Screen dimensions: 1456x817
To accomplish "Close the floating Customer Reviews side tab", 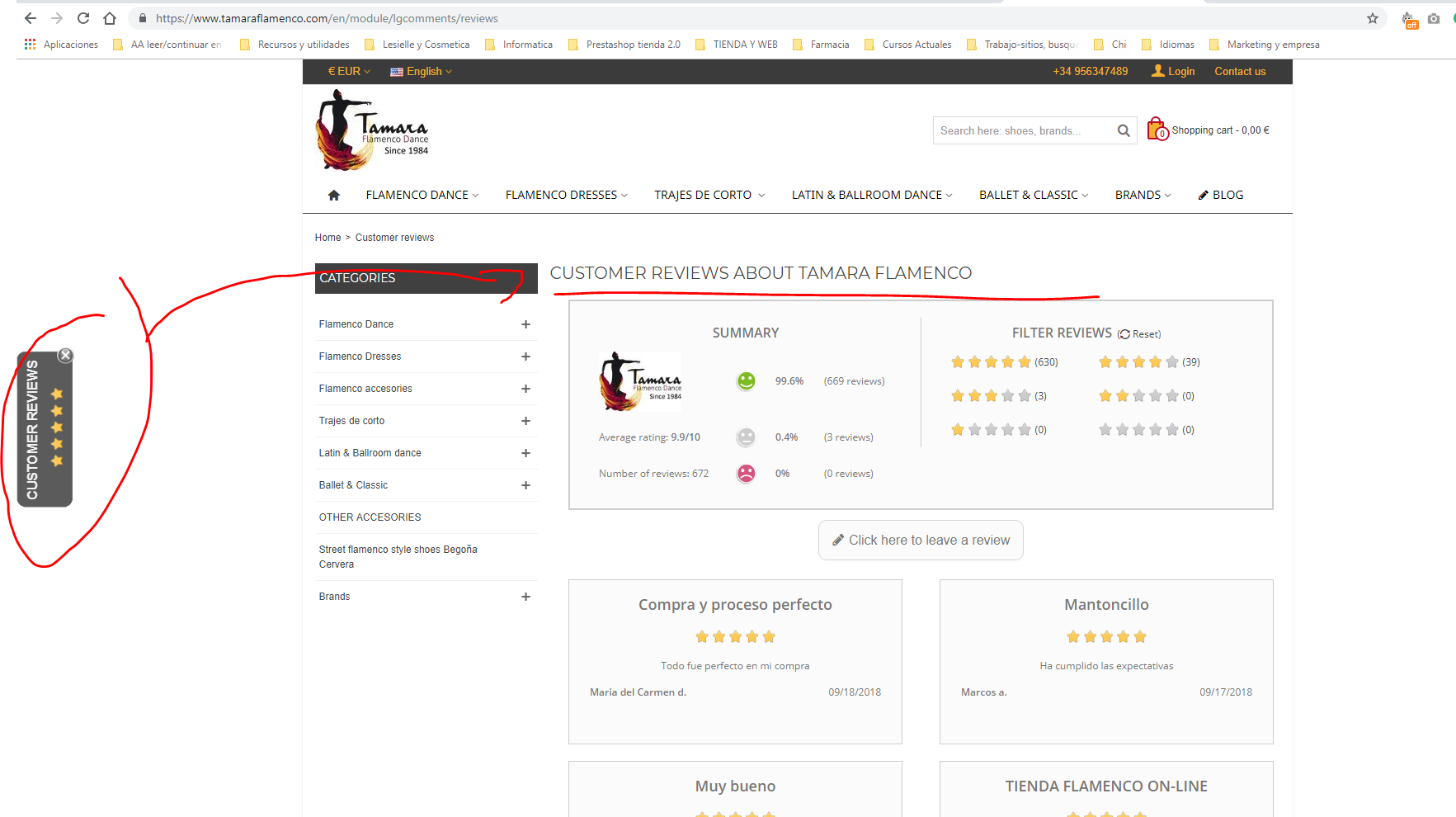I will (65, 356).
